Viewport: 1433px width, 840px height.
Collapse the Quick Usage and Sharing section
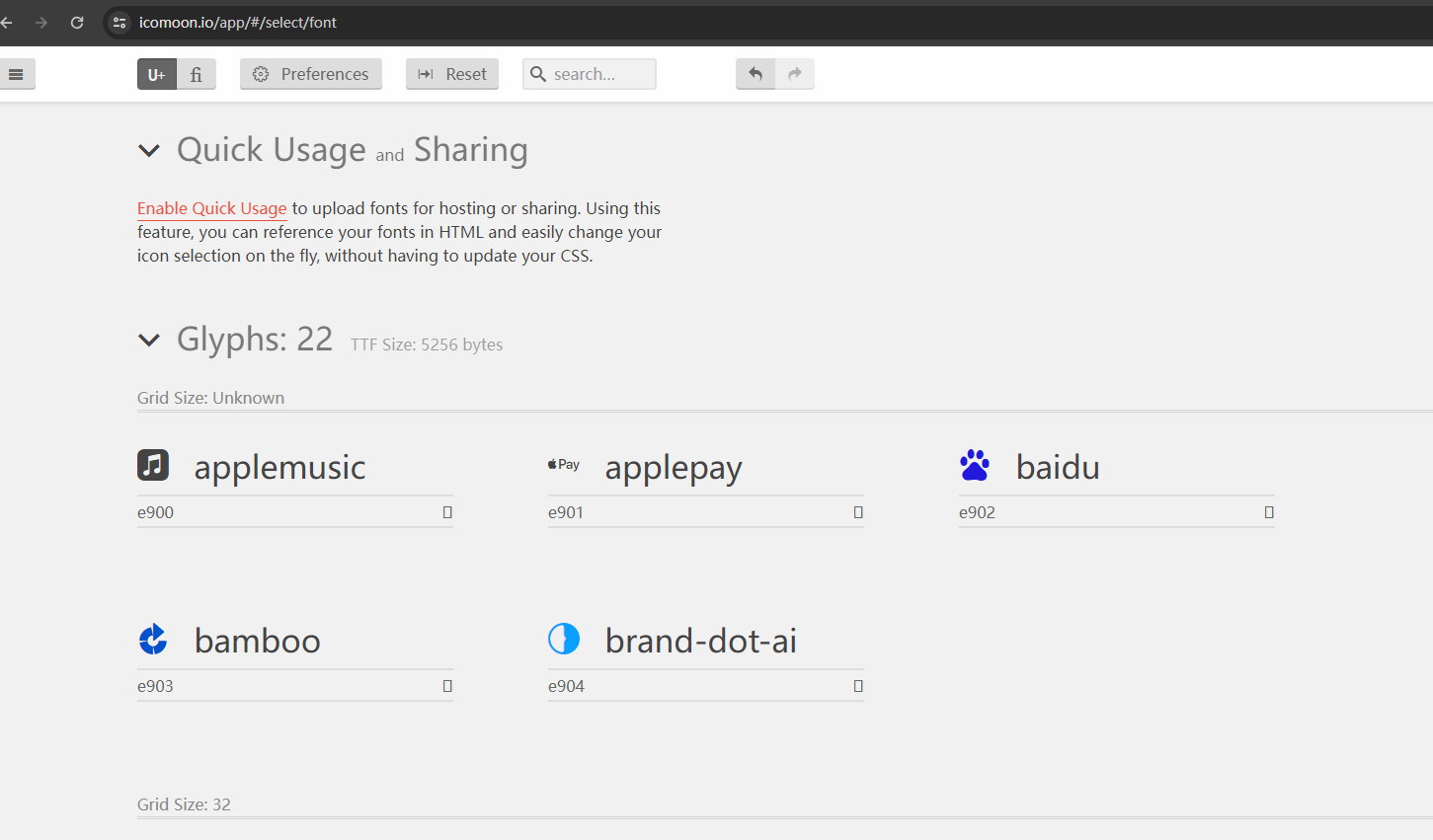(x=149, y=151)
